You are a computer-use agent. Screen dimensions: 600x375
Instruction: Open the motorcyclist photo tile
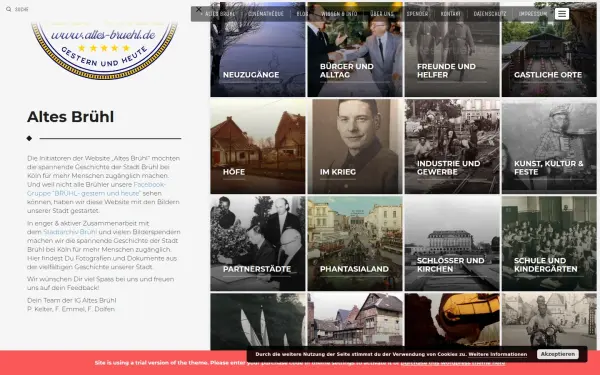coord(549,320)
